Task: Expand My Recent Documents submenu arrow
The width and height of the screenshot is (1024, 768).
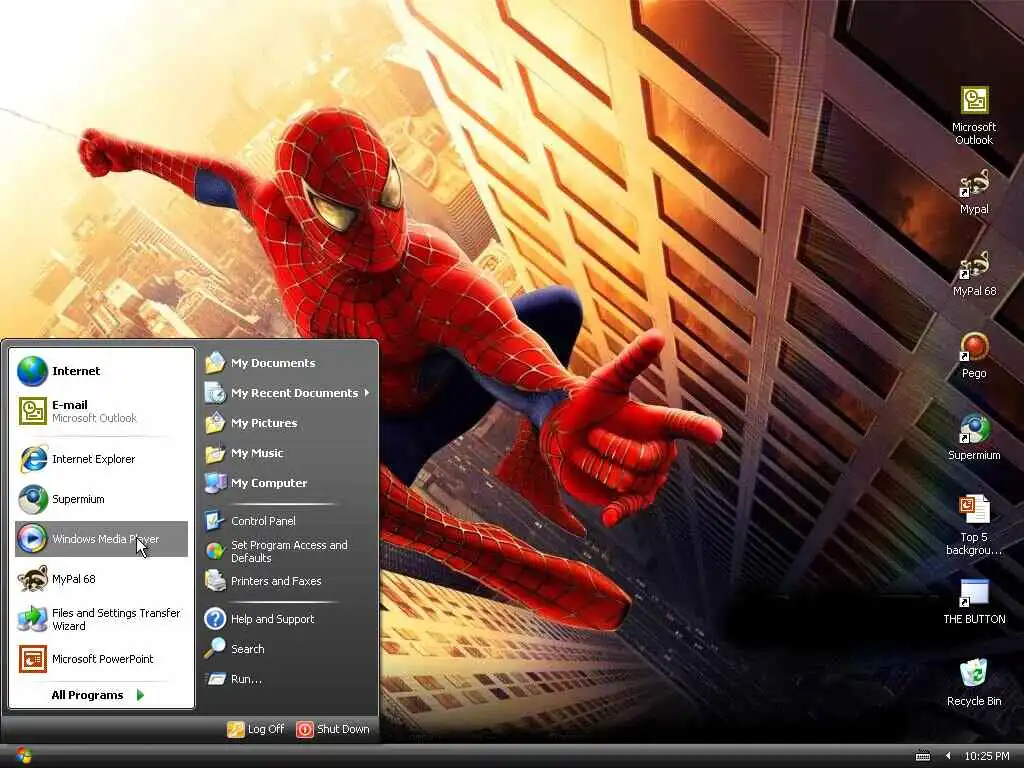Action: (x=367, y=392)
